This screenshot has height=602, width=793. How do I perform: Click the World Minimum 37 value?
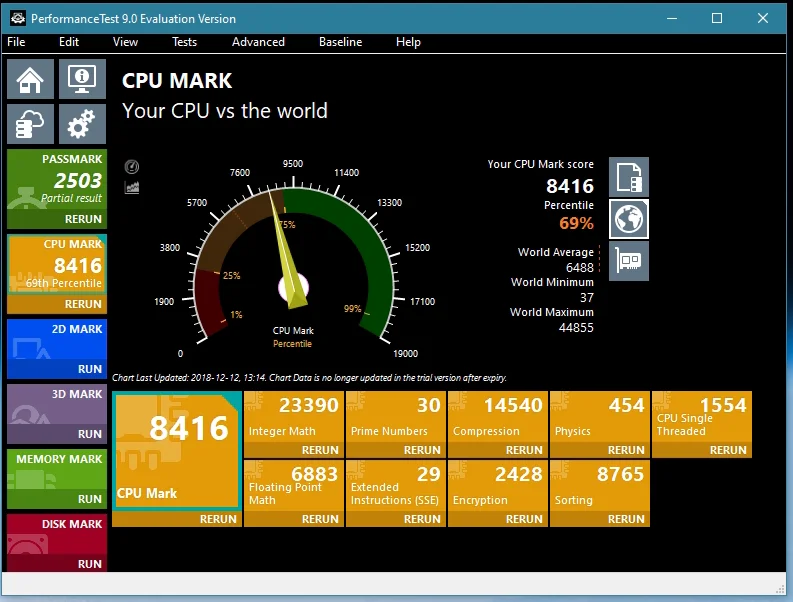tap(587, 297)
